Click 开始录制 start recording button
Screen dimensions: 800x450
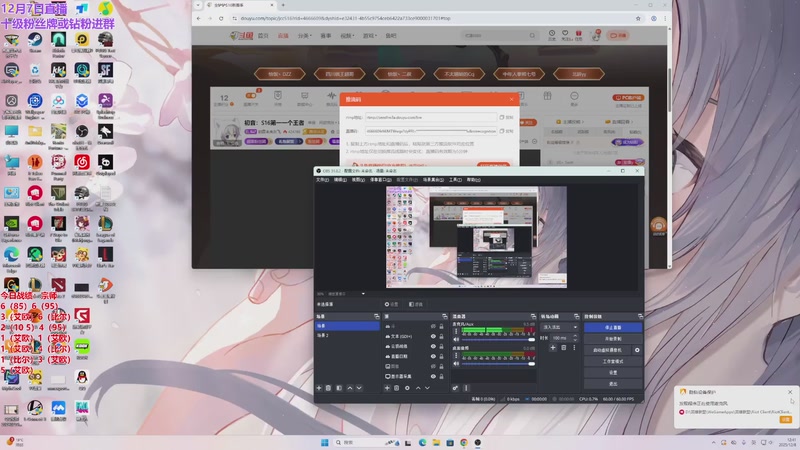pos(613,339)
